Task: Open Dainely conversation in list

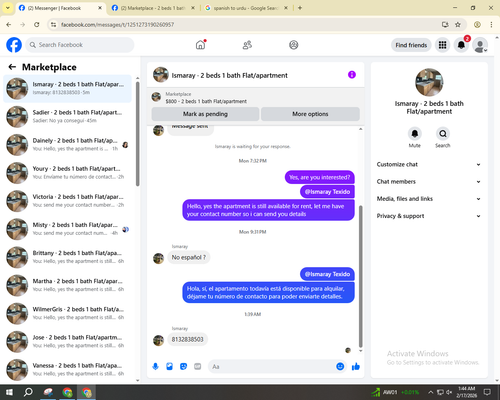Action: [67, 144]
